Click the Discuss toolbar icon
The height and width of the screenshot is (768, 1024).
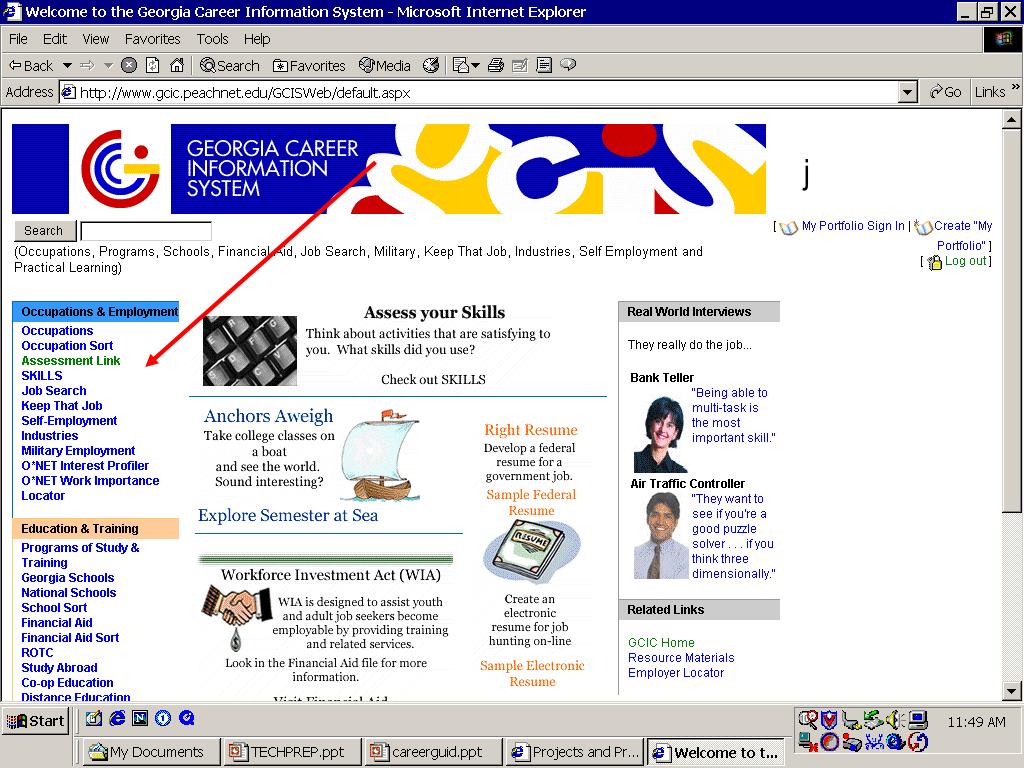544,65
